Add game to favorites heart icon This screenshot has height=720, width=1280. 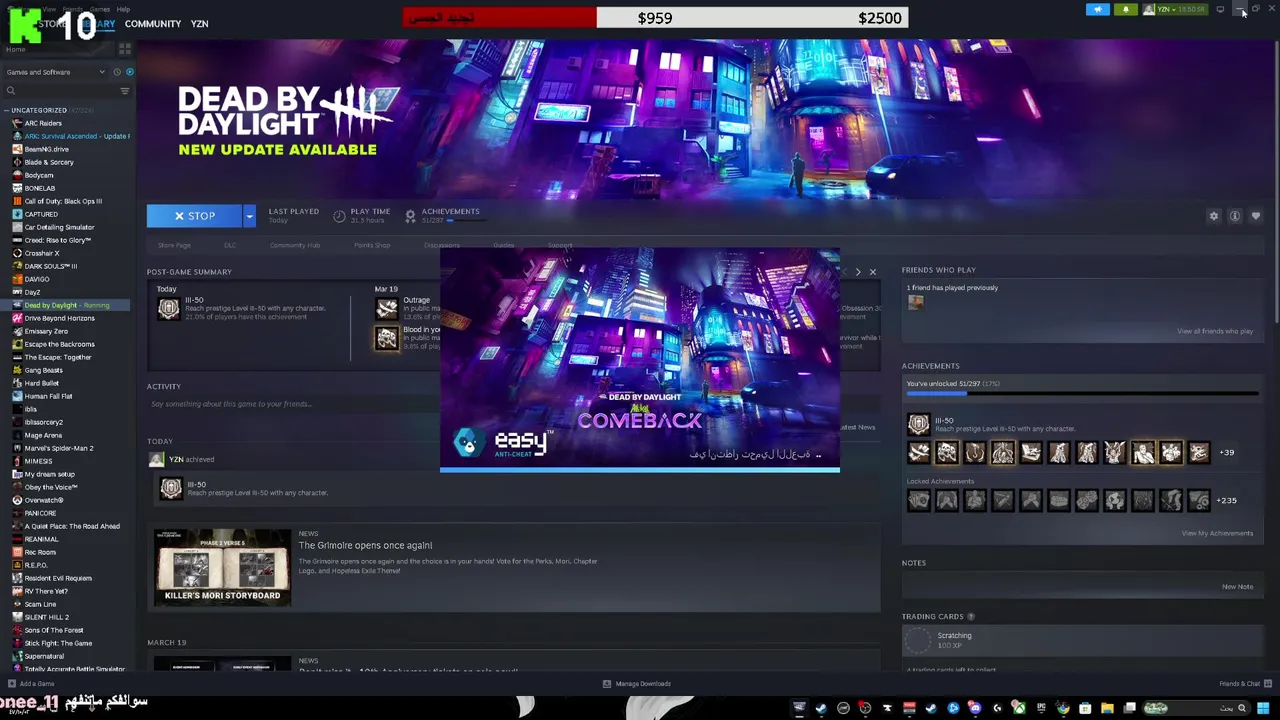click(x=1256, y=216)
